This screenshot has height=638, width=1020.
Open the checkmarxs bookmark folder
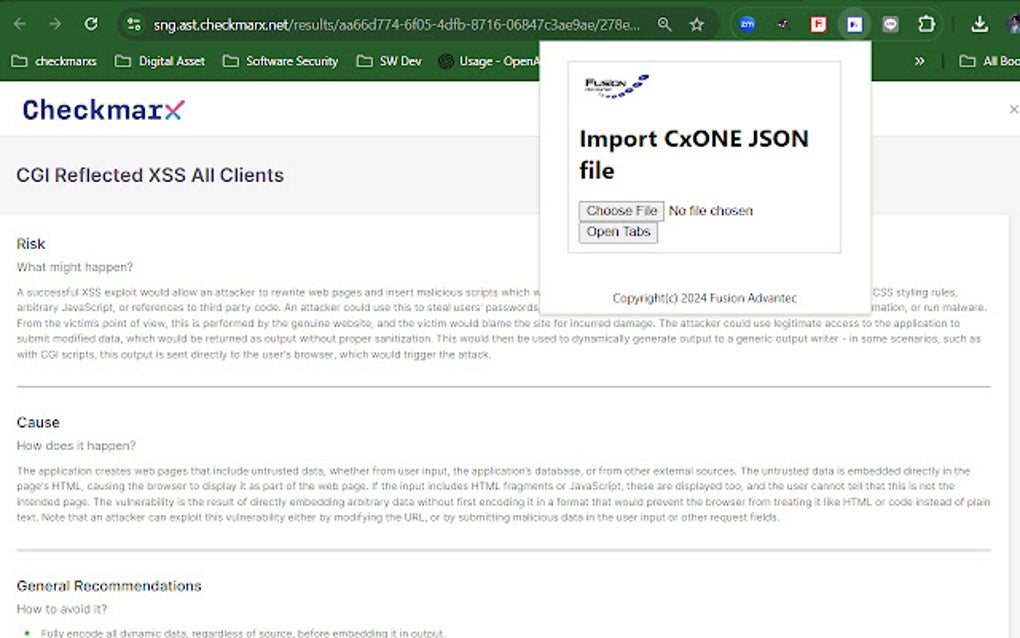coord(54,61)
